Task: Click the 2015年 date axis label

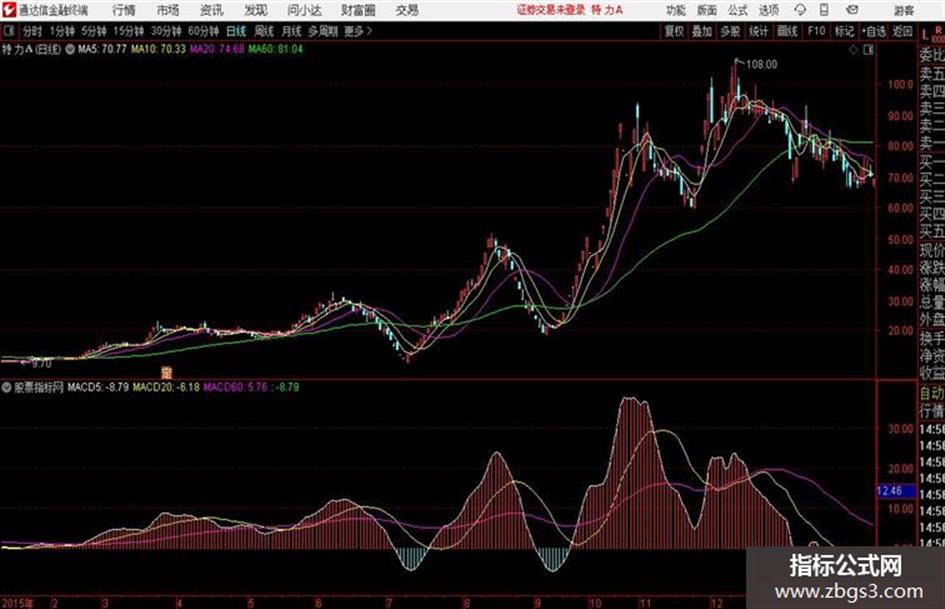Action: click(17, 602)
